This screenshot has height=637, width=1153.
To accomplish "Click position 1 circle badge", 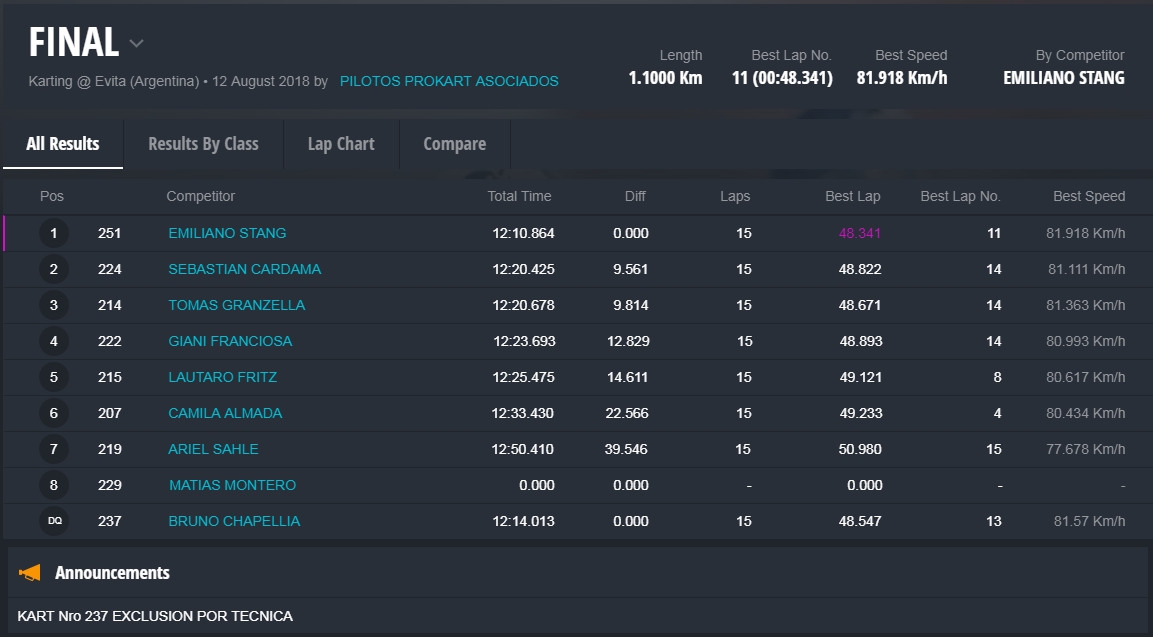I will [x=54, y=233].
